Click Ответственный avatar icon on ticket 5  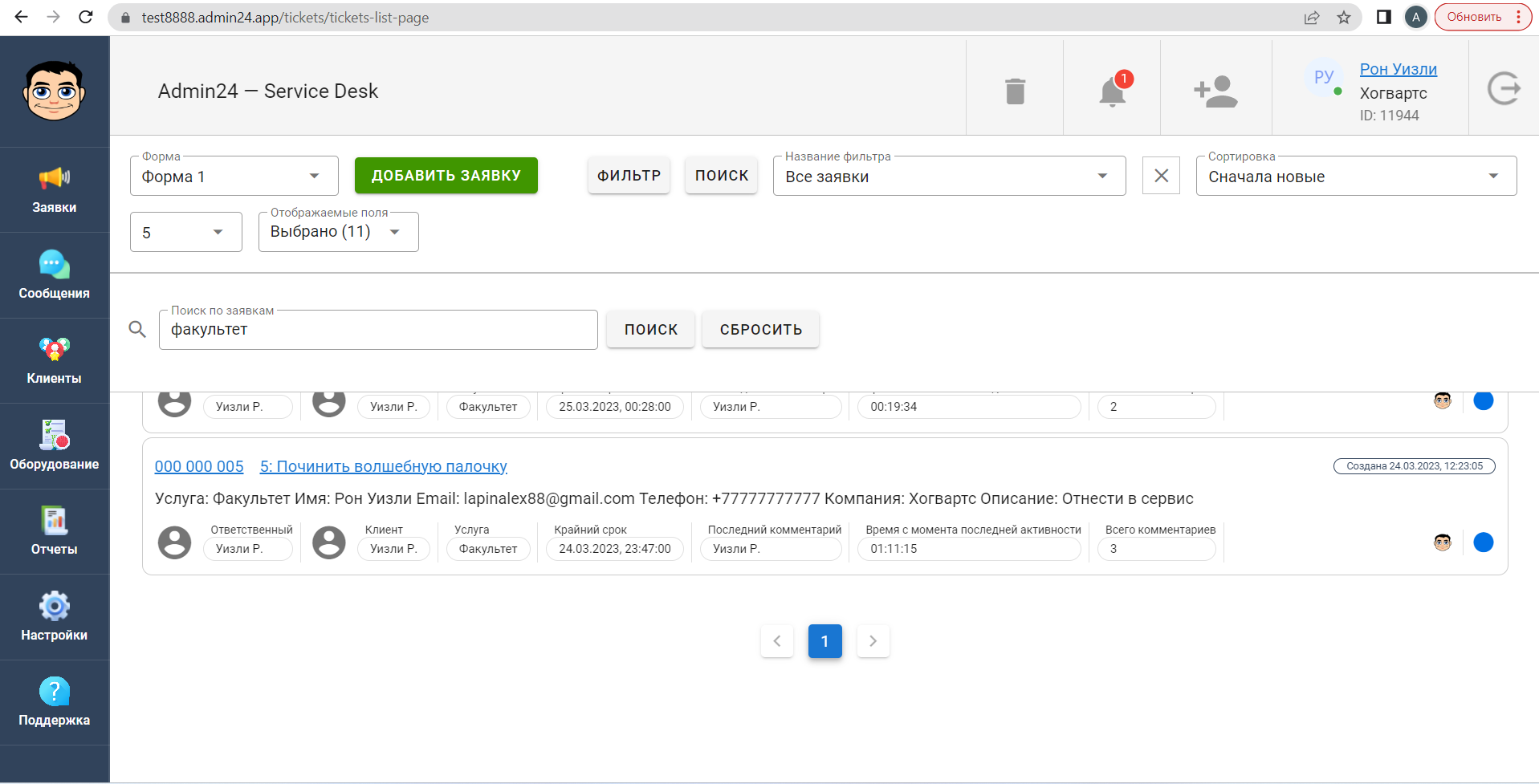click(174, 542)
